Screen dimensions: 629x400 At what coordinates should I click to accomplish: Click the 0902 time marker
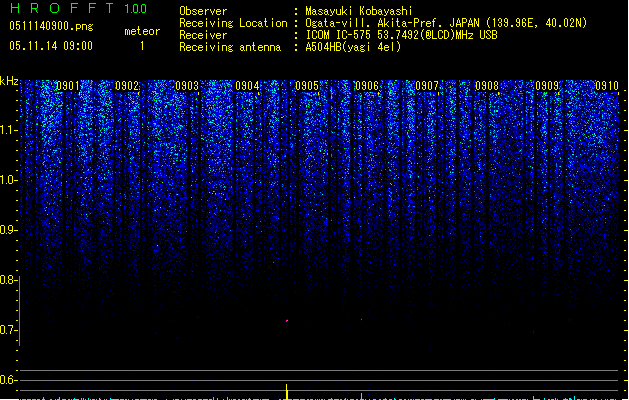click(x=127, y=86)
